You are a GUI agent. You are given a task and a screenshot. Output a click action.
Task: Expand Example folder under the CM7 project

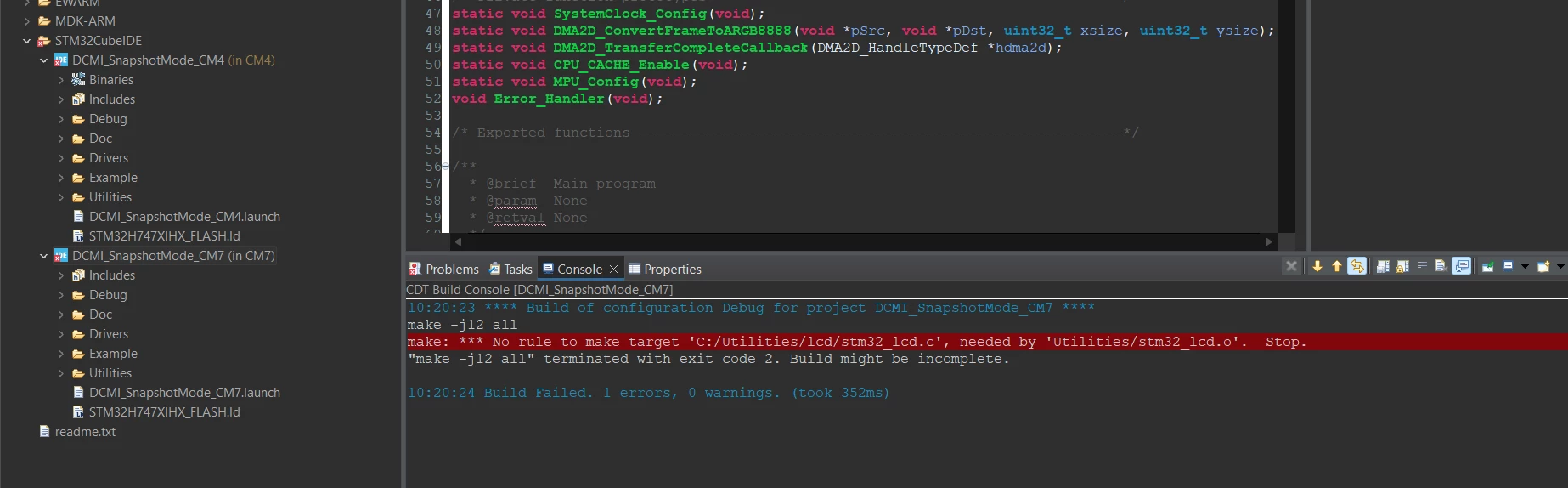(x=61, y=353)
